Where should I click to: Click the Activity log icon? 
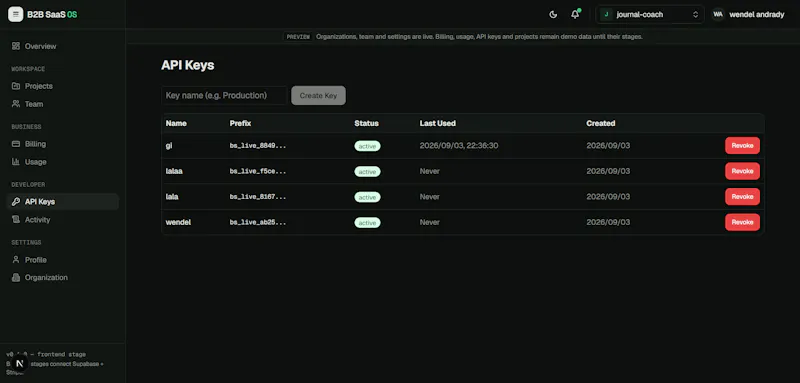[x=16, y=219]
